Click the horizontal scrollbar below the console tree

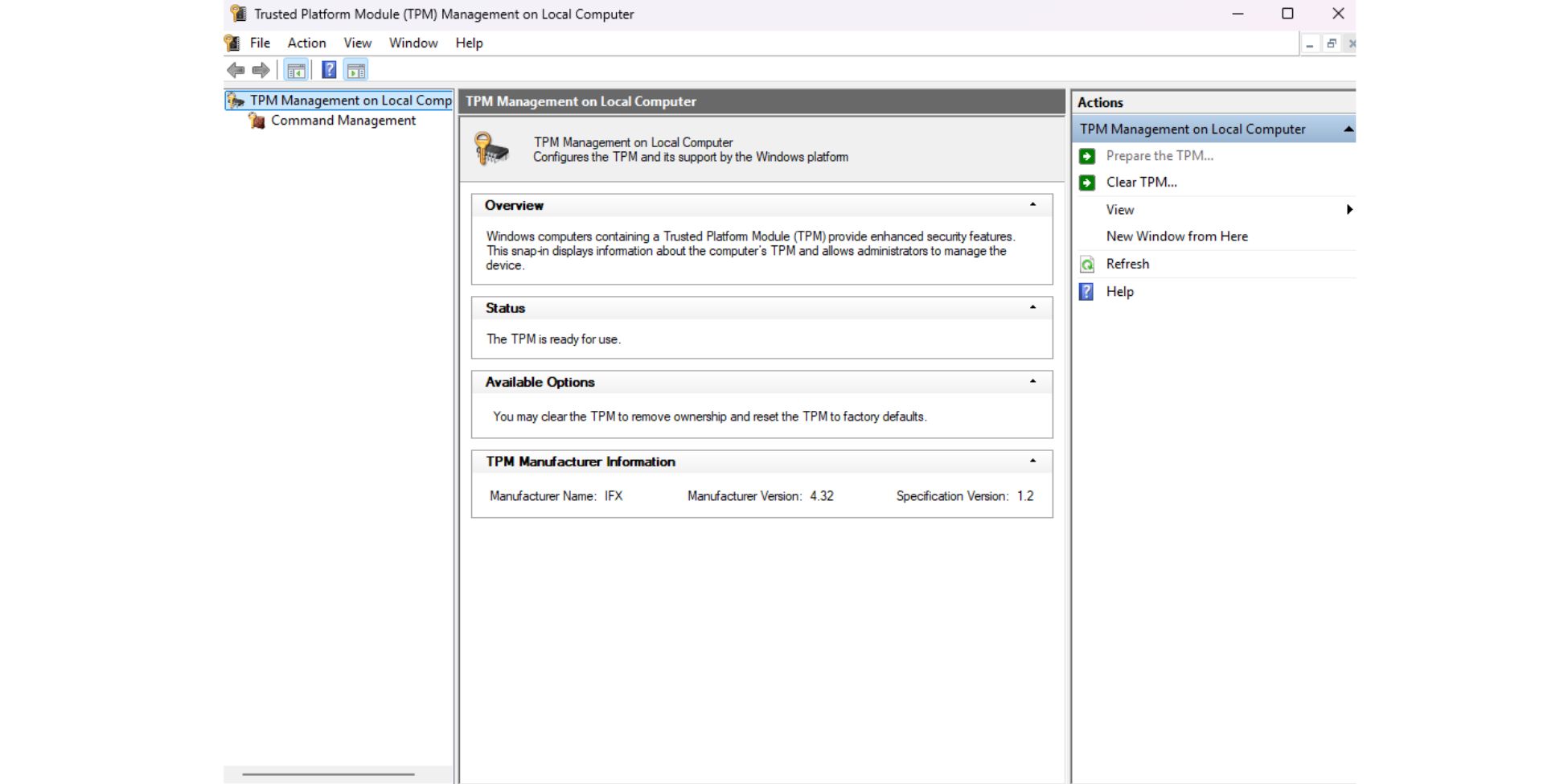tap(330, 773)
